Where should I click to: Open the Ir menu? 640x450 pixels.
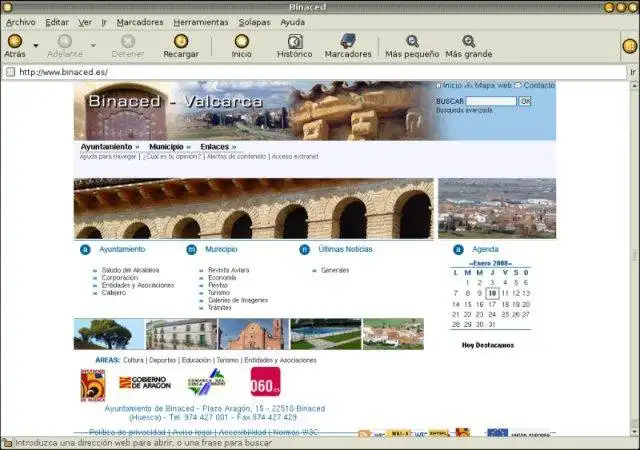click(x=104, y=22)
